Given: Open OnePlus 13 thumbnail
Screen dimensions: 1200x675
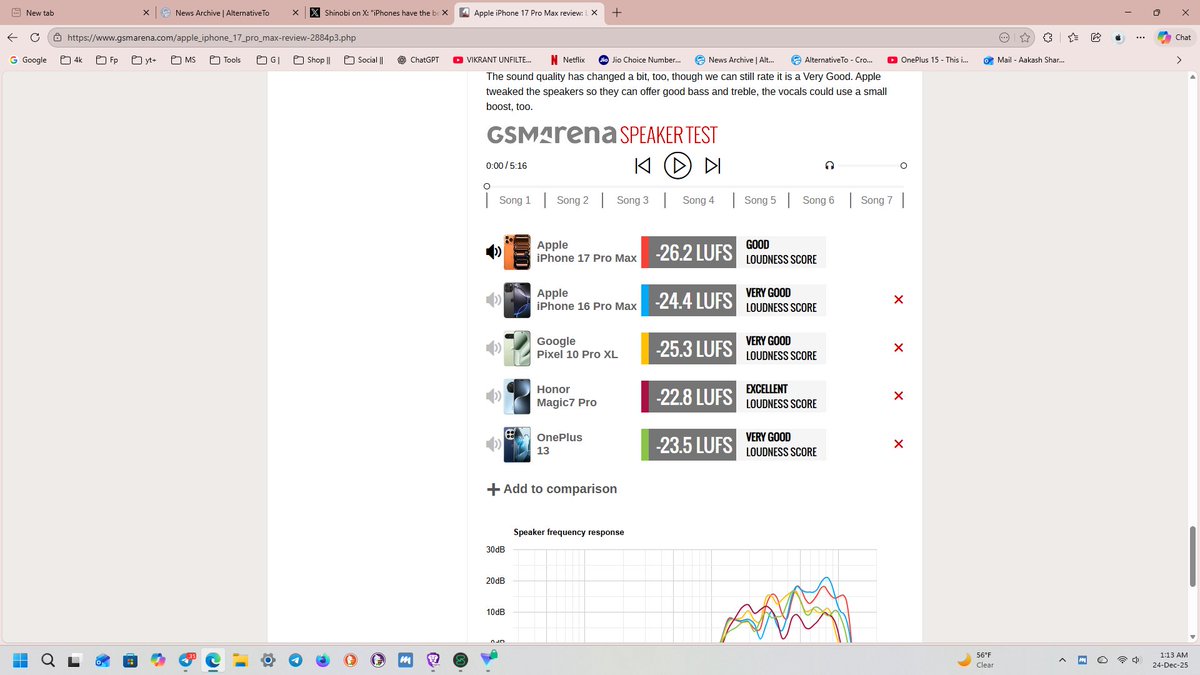Looking at the screenshot, I should point(517,444).
